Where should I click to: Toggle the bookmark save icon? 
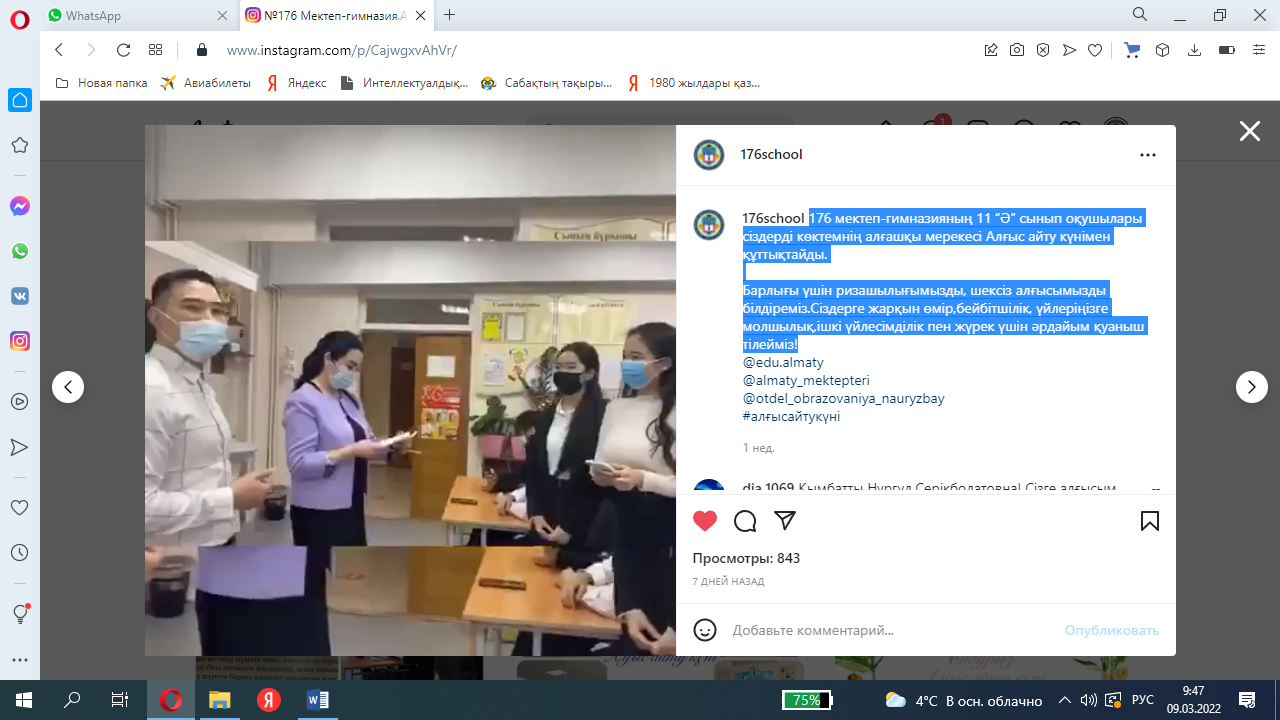1150,521
